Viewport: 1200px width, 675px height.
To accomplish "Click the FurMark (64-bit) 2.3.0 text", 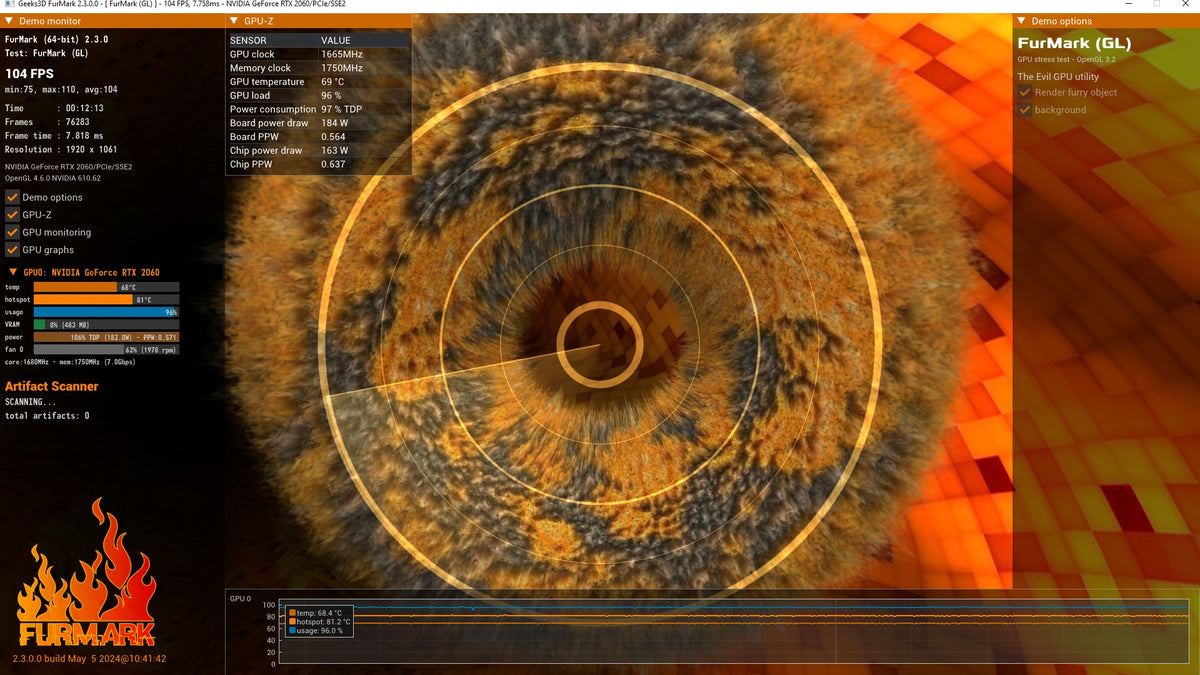I will coord(57,39).
